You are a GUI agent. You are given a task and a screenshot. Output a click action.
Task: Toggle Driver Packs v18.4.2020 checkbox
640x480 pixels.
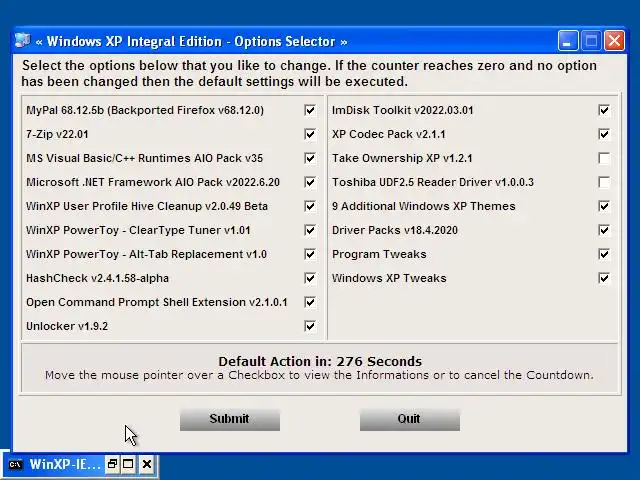[604, 230]
